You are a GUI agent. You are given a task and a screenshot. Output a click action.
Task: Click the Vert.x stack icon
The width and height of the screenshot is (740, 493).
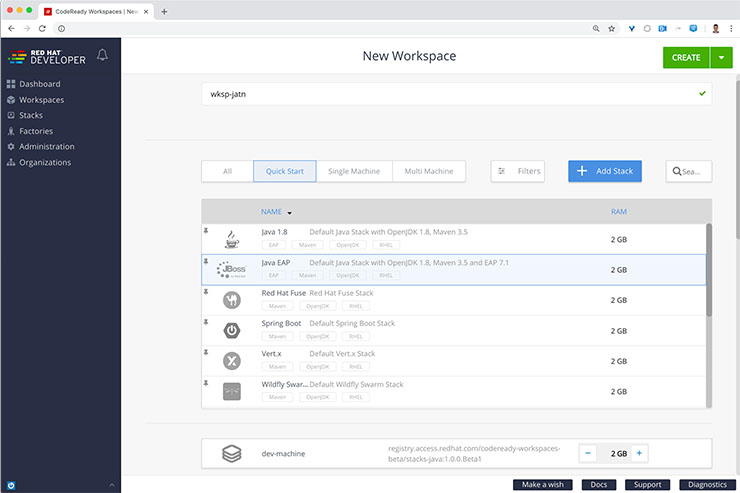[231, 360]
